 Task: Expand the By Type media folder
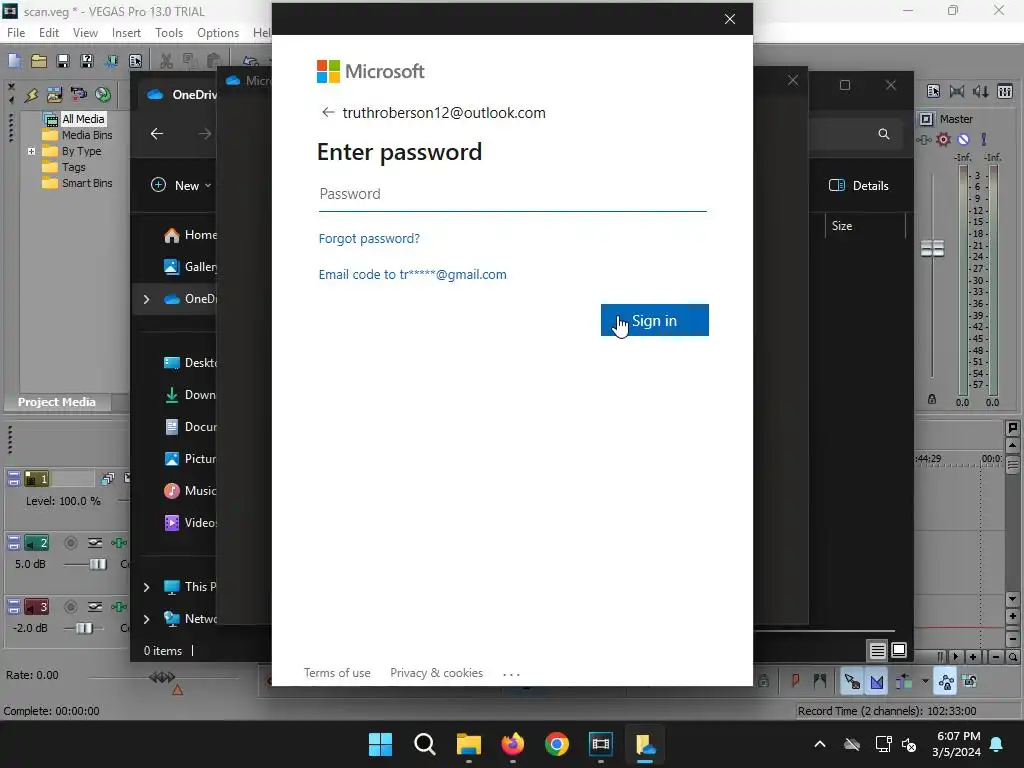(x=31, y=151)
